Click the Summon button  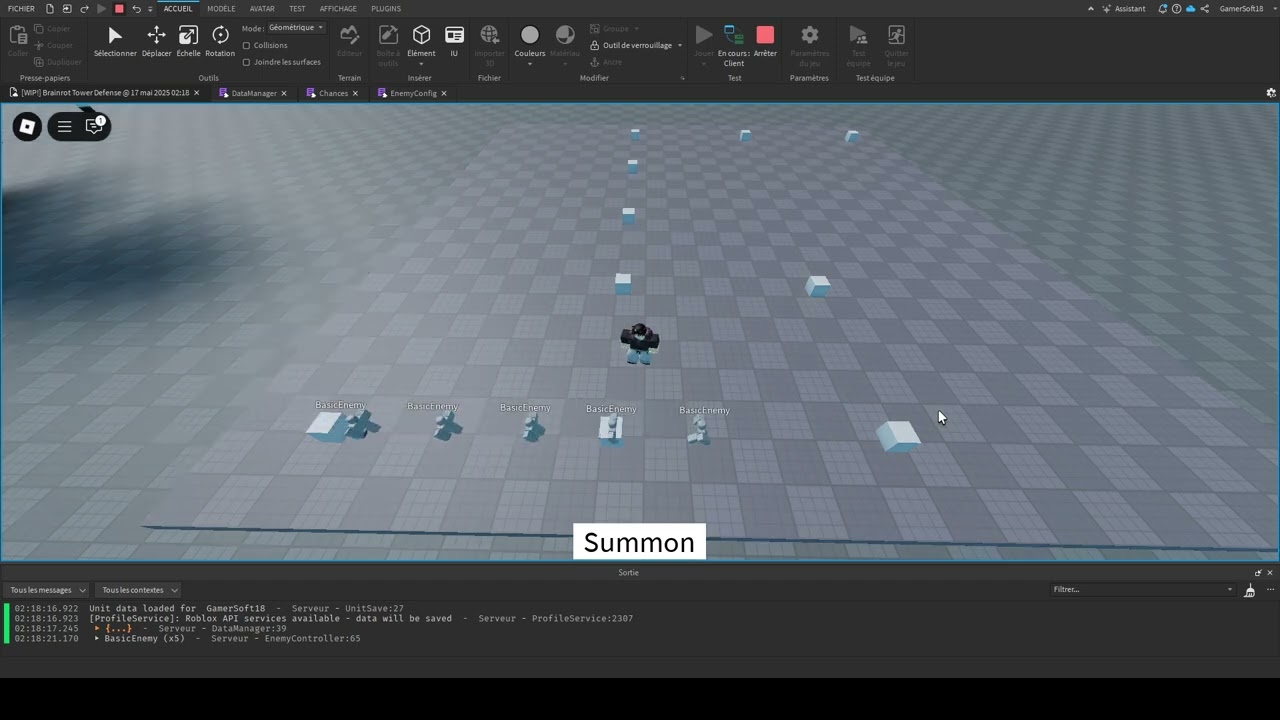[639, 542]
